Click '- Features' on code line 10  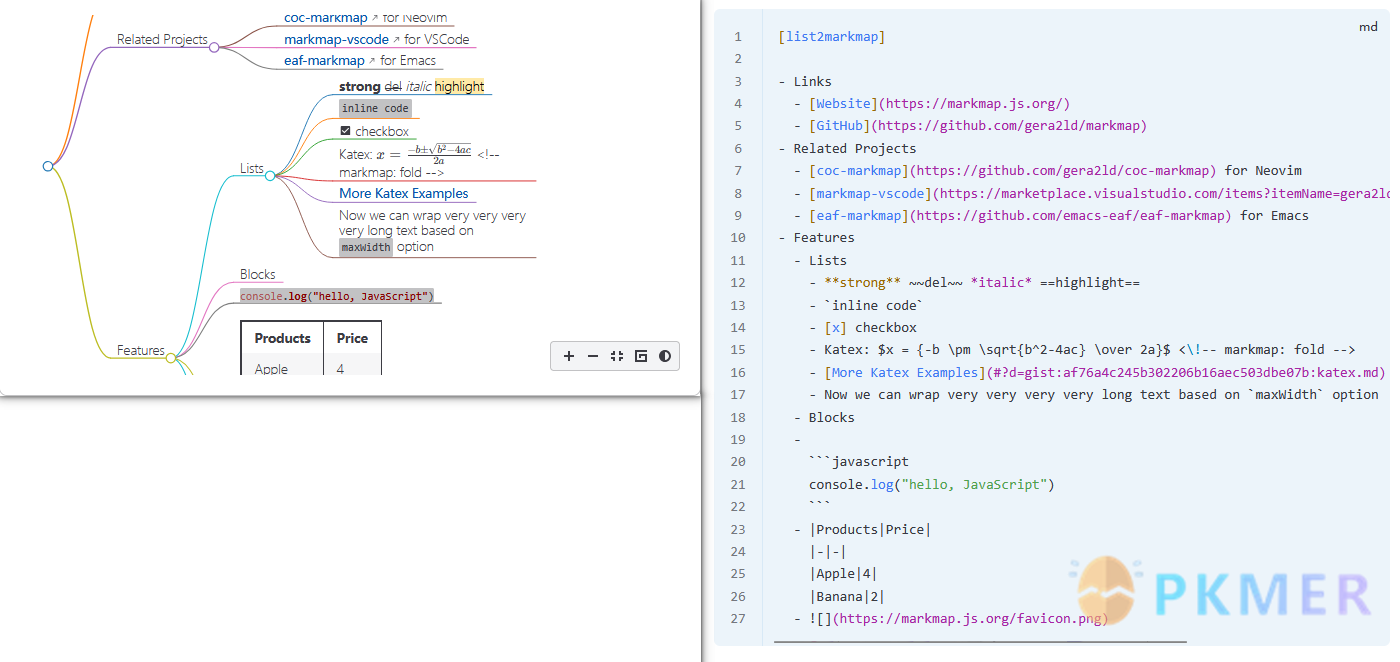tap(816, 238)
